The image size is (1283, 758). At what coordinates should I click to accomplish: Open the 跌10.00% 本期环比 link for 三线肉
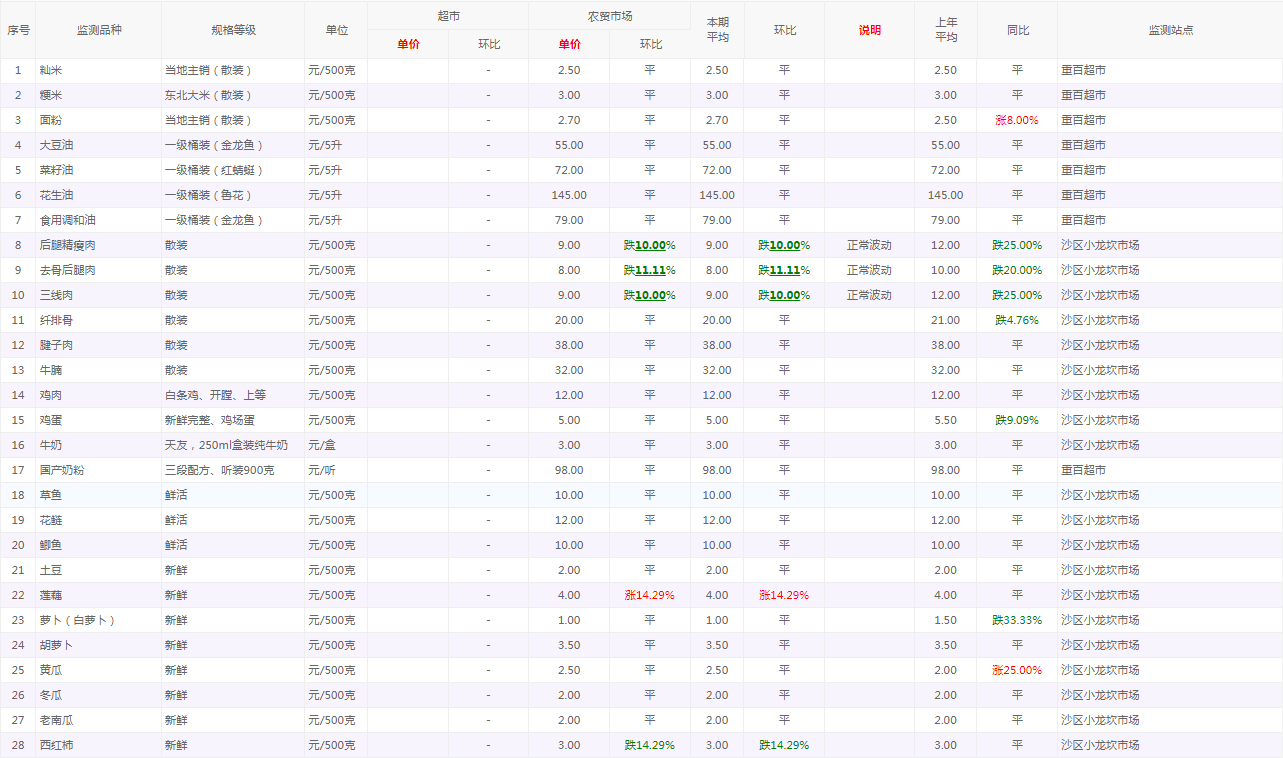[784, 295]
